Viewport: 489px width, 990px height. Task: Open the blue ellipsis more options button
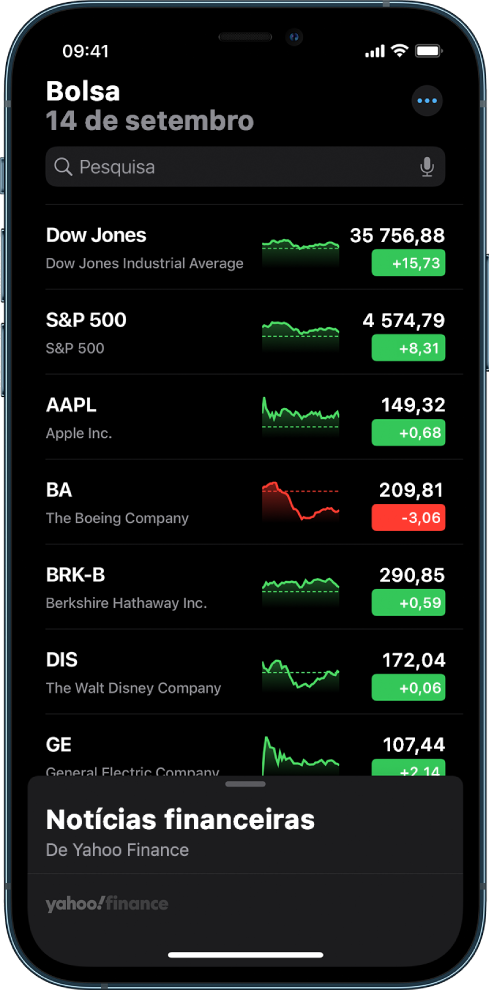point(427,101)
